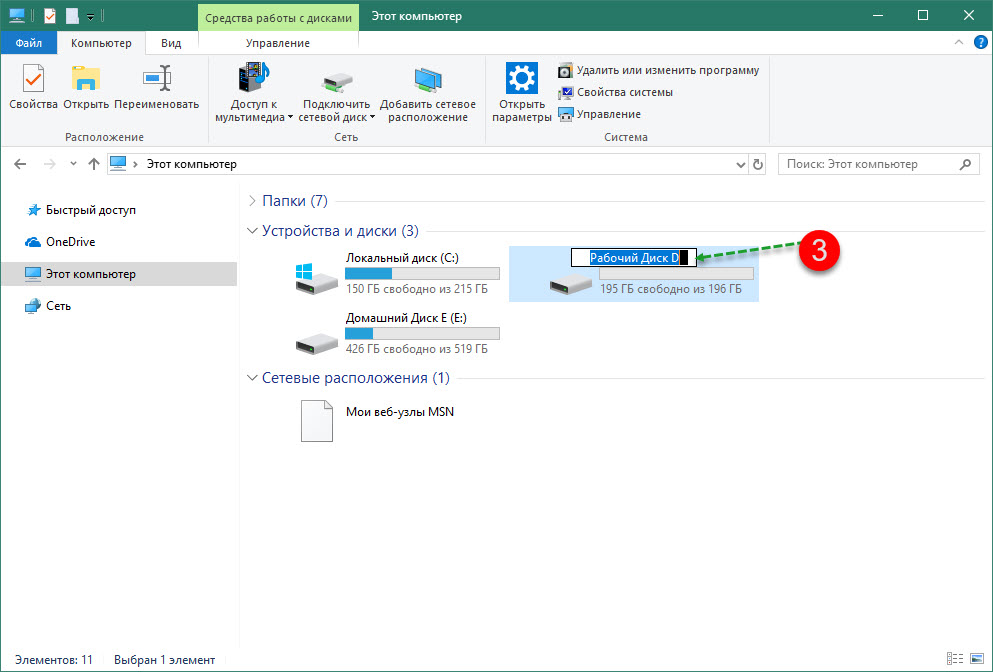Viewport: 993px width, 672px height.
Task: Switch to details view icon in status bar
Action: pos(955,659)
